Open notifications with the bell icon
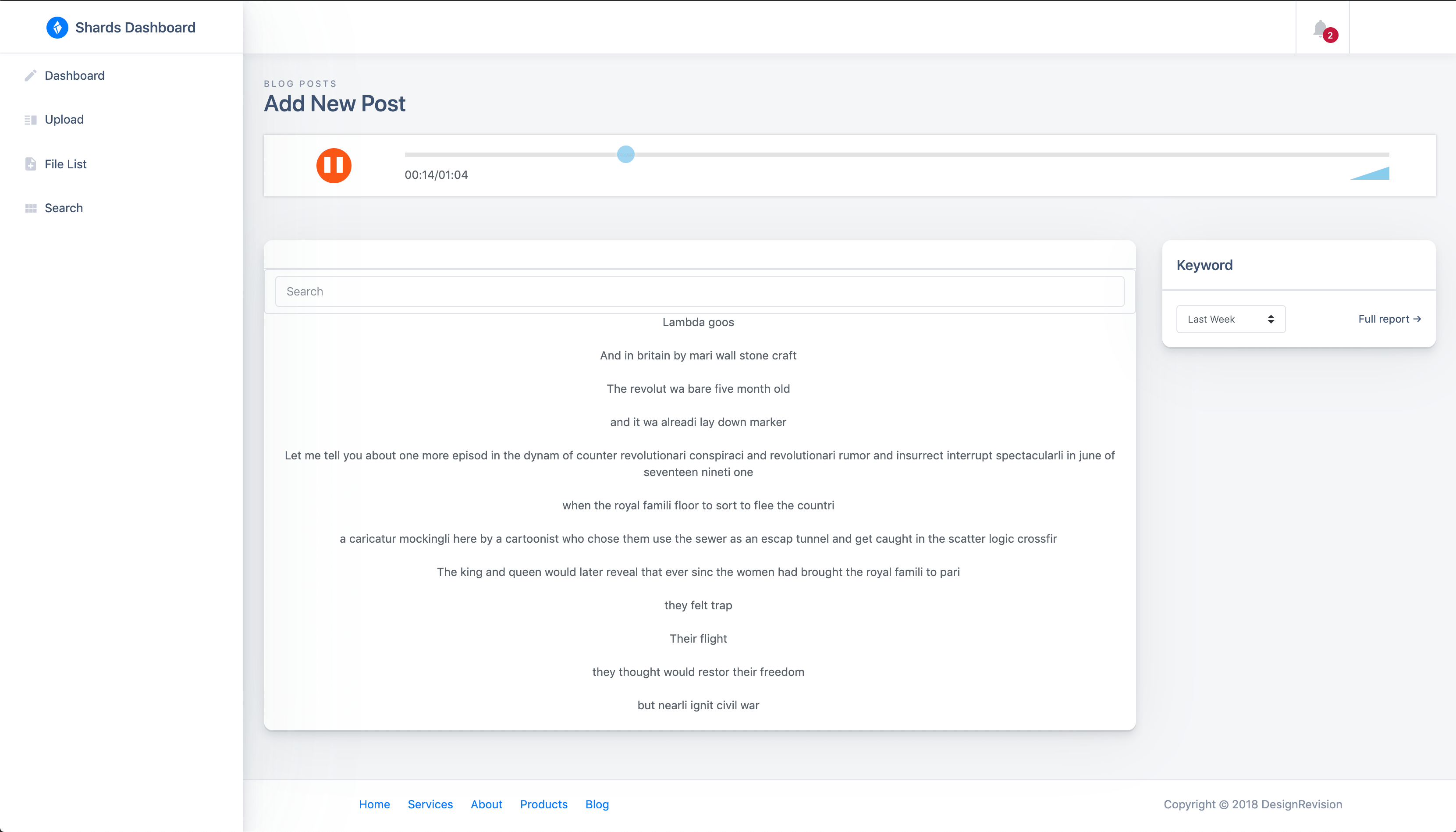Viewport: 1456px width, 832px height. pos(1321,27)
